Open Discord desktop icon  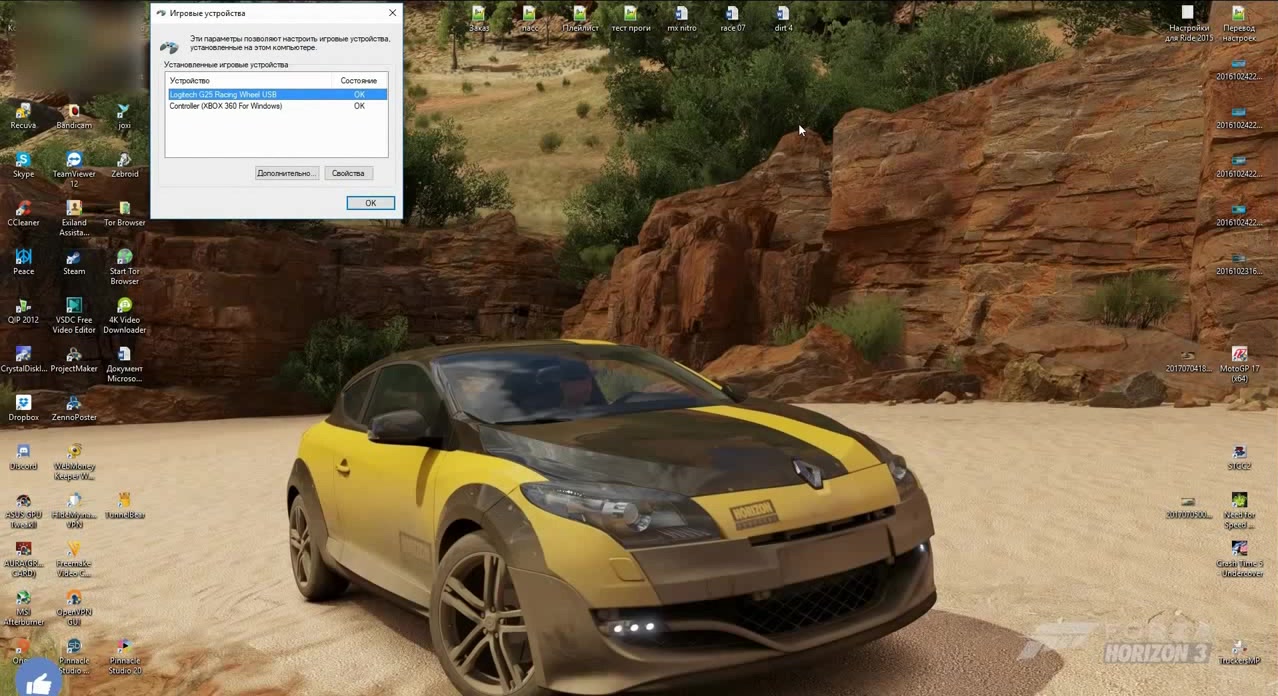coord(23,454)
